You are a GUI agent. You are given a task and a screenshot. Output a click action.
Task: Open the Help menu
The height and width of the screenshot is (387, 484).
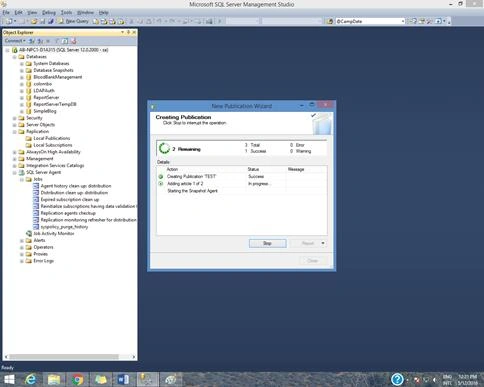[103, 12]
